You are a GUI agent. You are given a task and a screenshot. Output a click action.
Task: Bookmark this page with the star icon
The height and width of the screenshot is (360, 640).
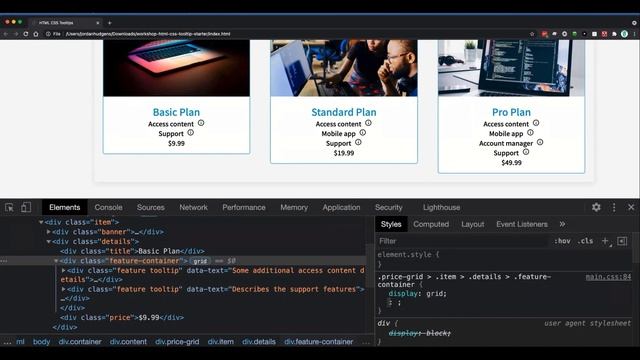532,34
